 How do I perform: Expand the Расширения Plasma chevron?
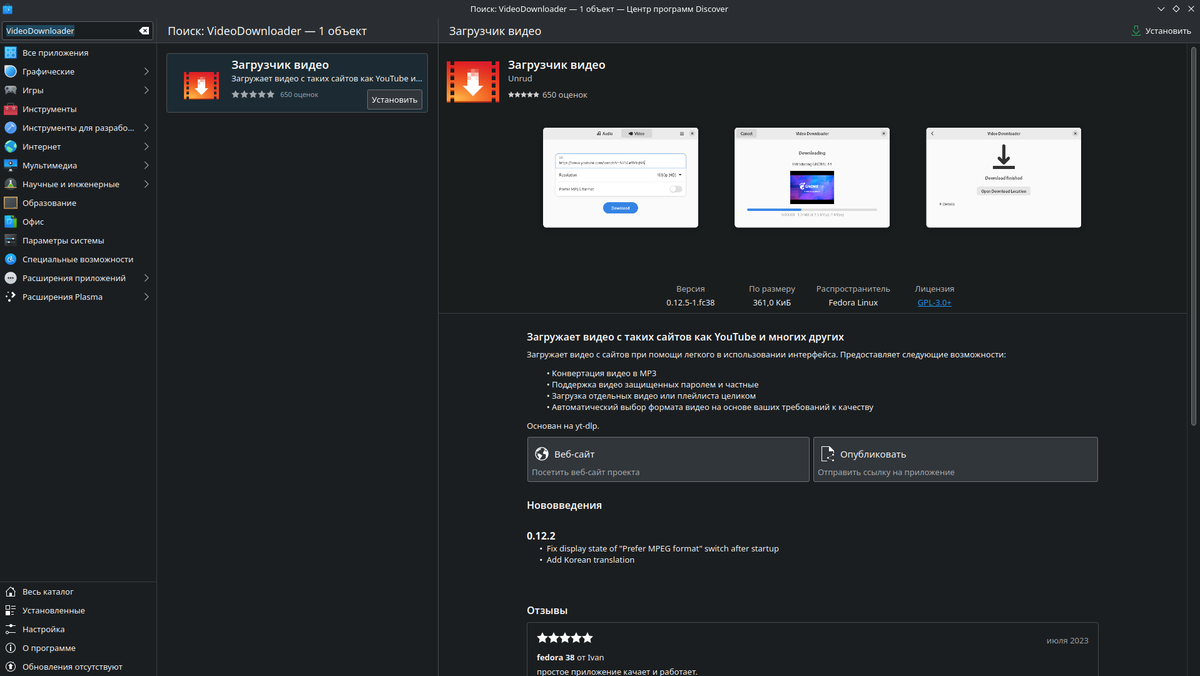coord(146,297)
